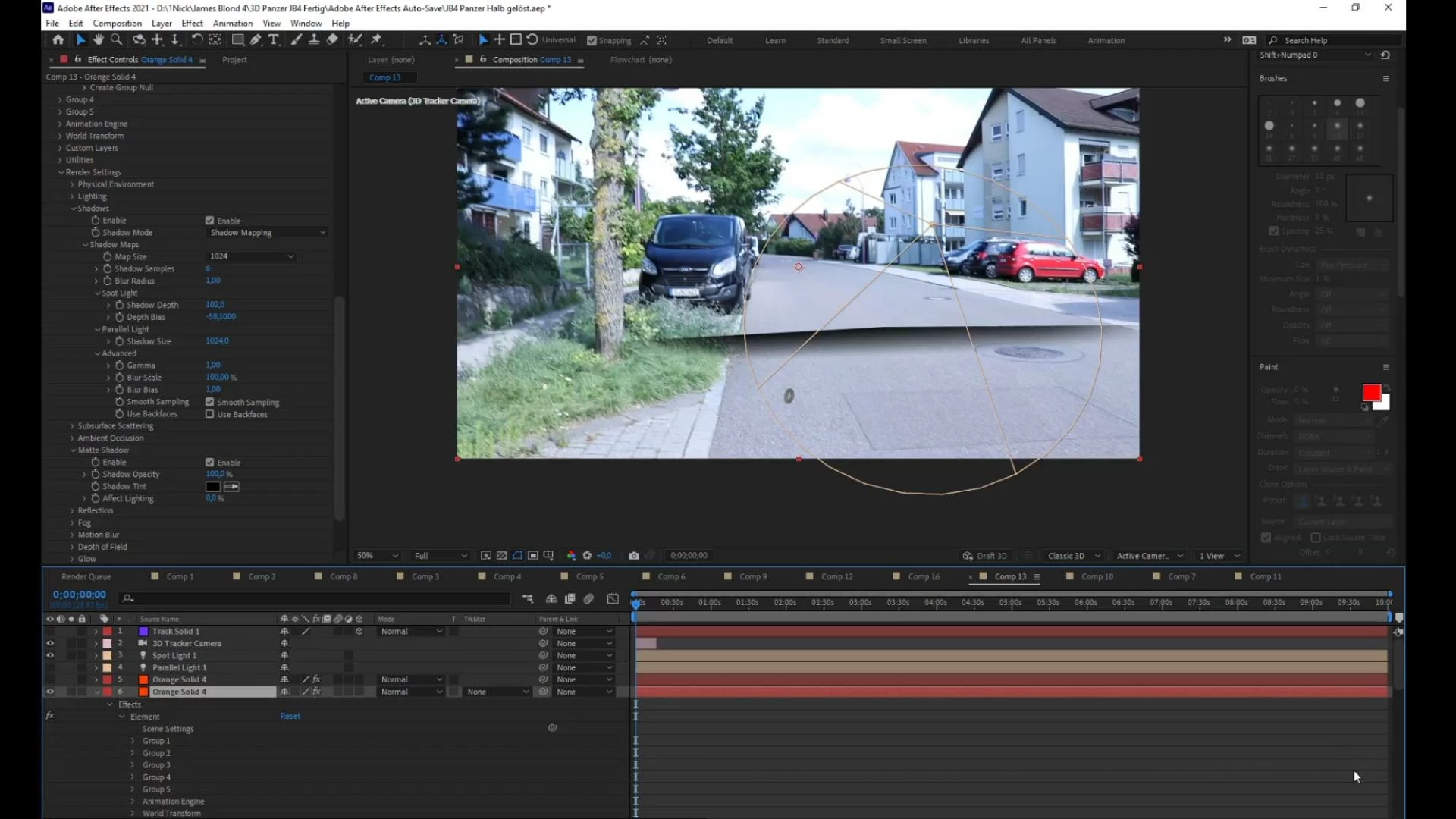Switch to the Comp 10 timeline tab

click(1097, 576)
